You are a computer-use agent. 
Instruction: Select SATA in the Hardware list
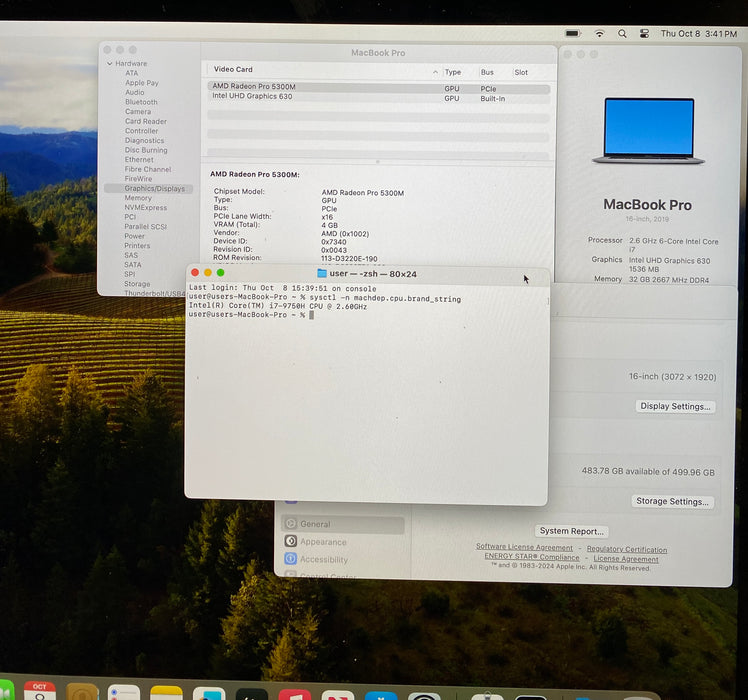coord(133,265)
